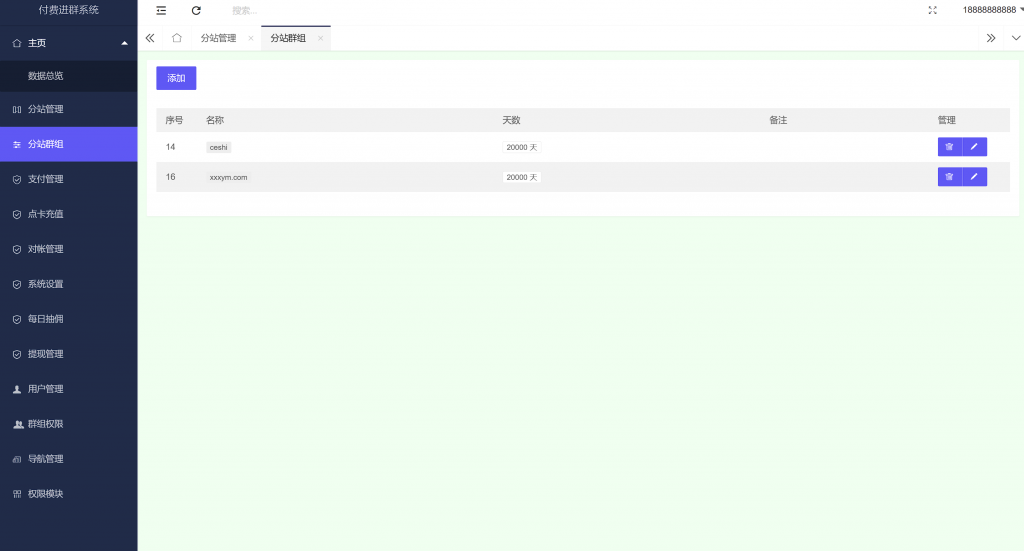
Task: Click the 添加 button
Action: (176, 78)
